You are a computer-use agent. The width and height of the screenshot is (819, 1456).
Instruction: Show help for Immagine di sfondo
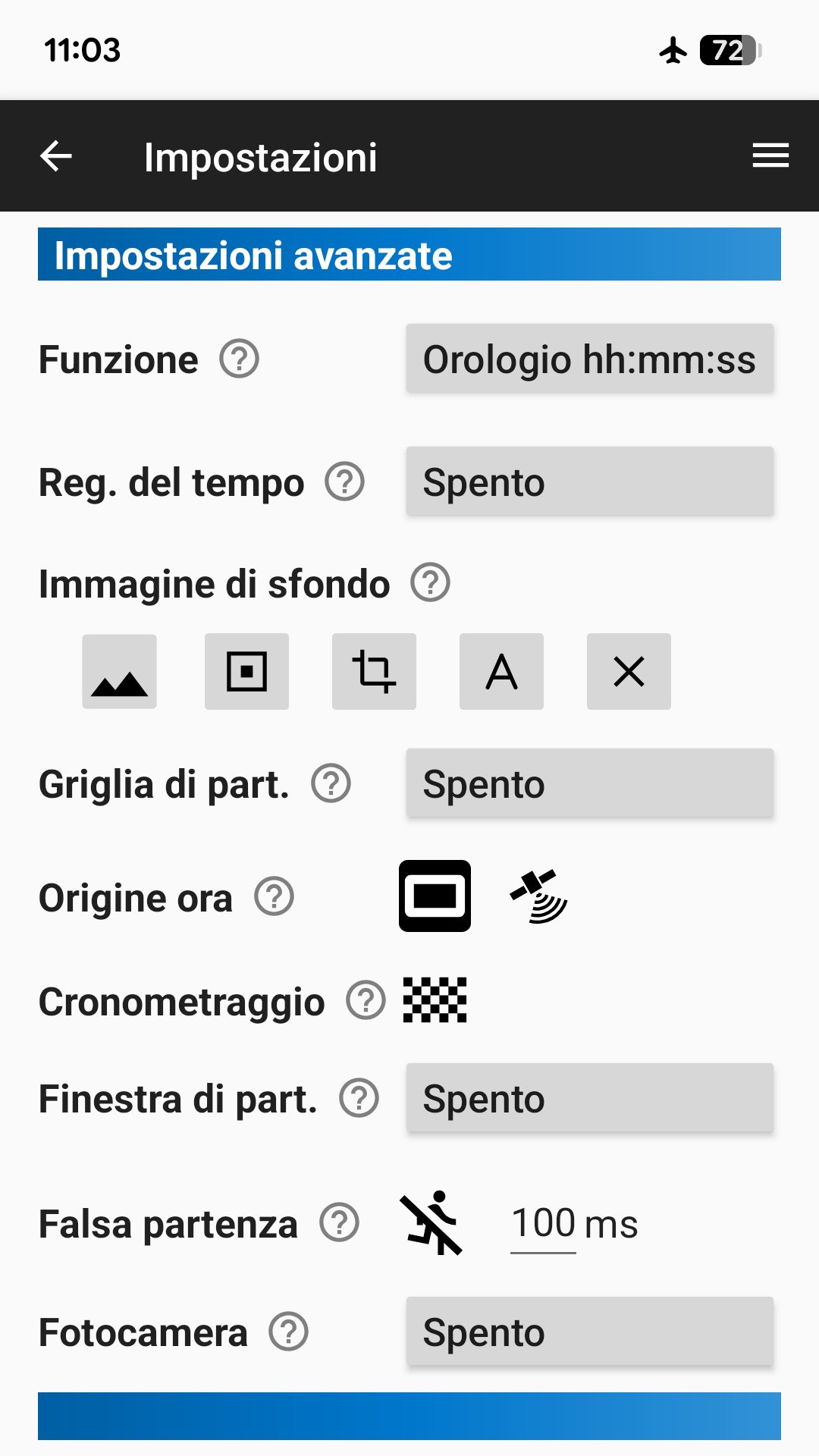point(430,583)
